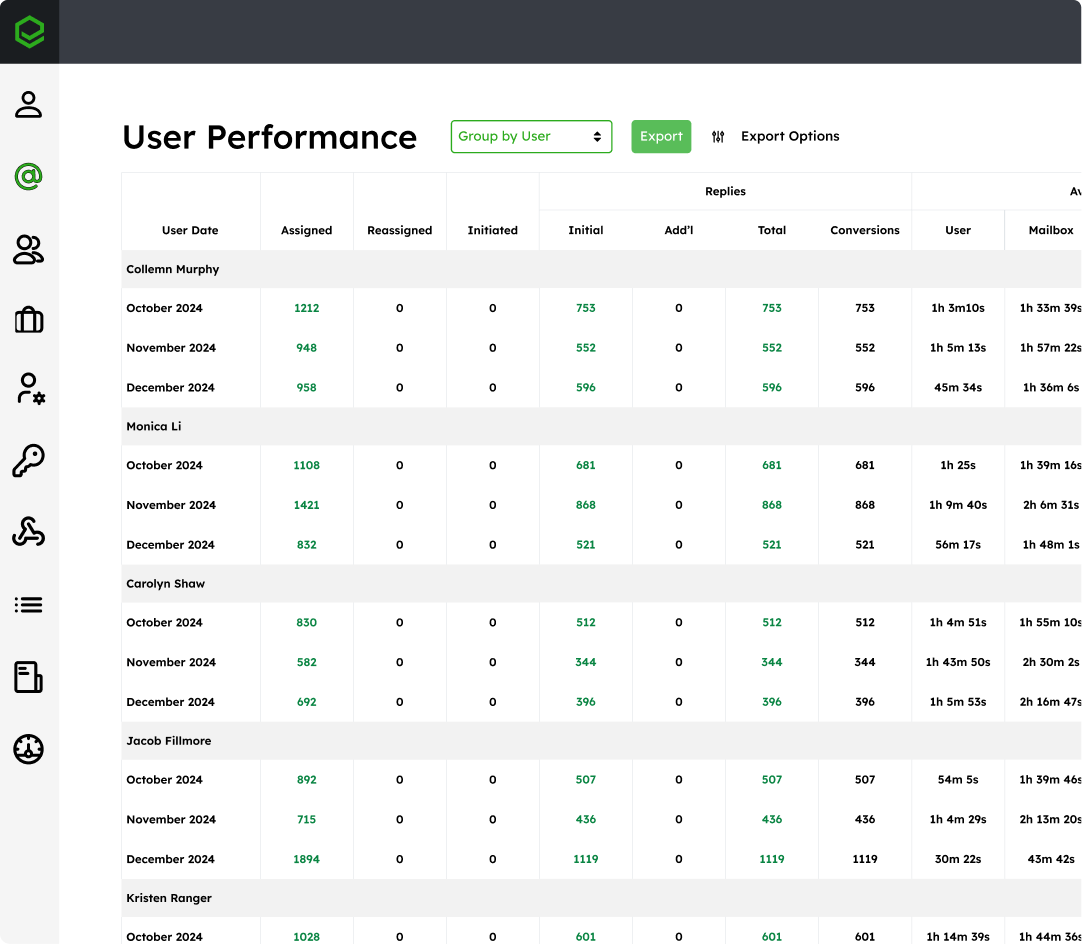The width and height of the screenshot is (1082, 944).
Task: Click the Reassigned column header
Action: 400,230
